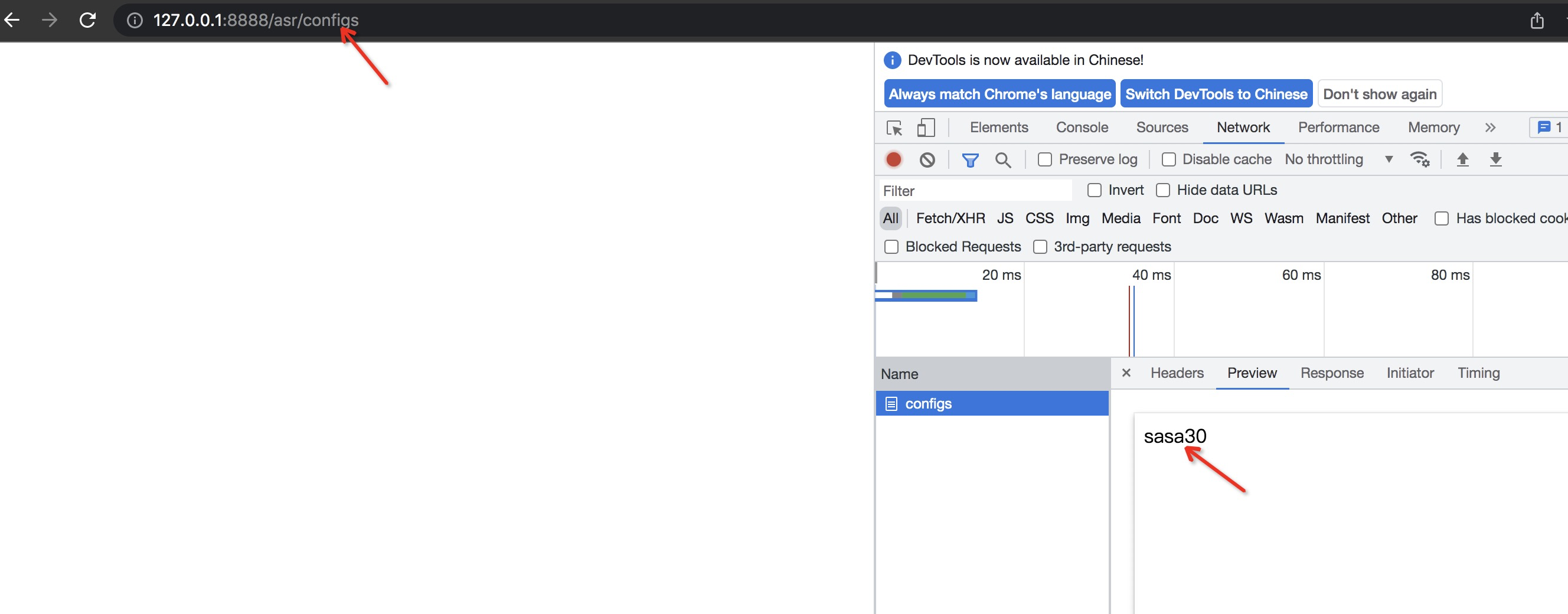Open the Sources tab

coord(1162,128)
